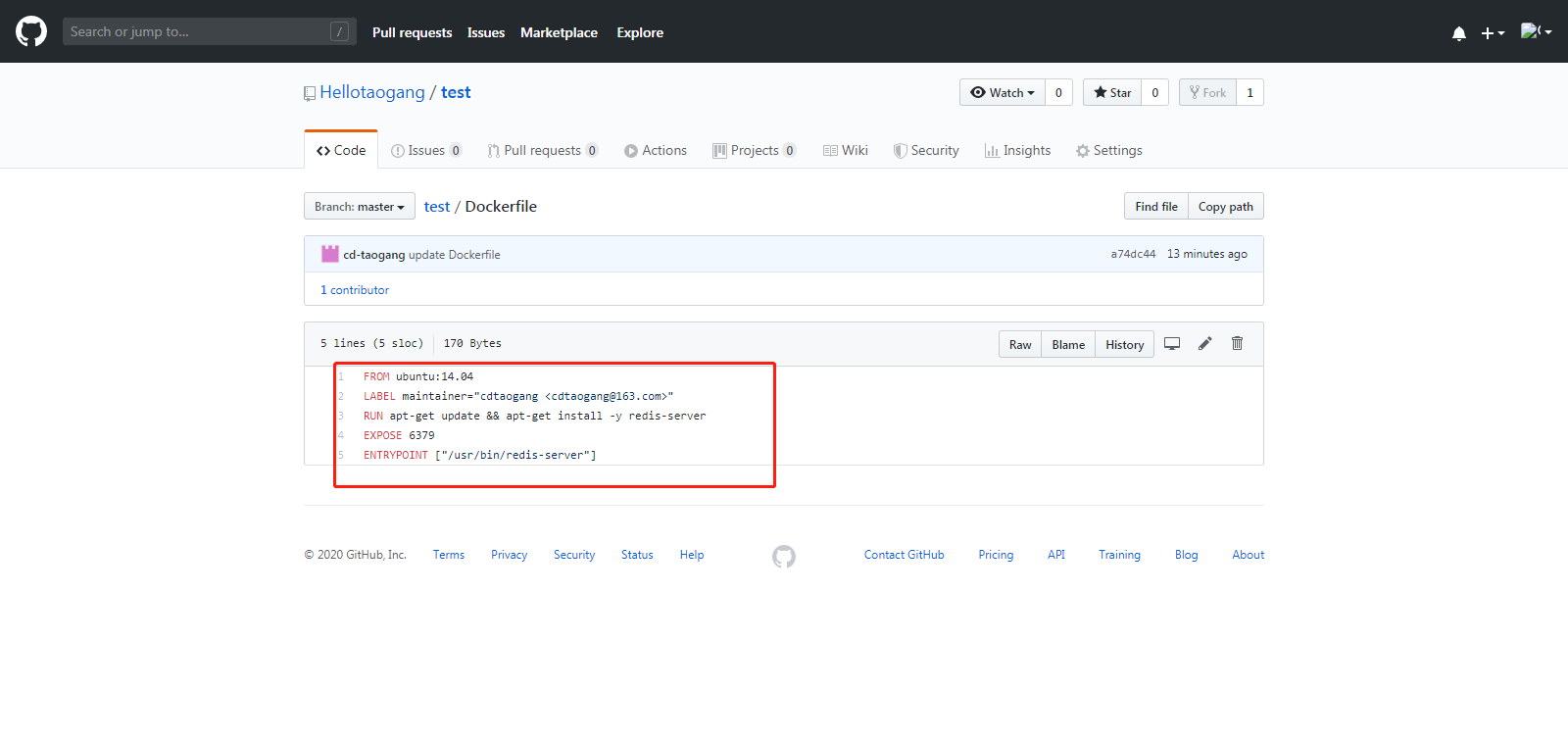
Task: Expand the Branch: master selector
Action: coord(360,206)
